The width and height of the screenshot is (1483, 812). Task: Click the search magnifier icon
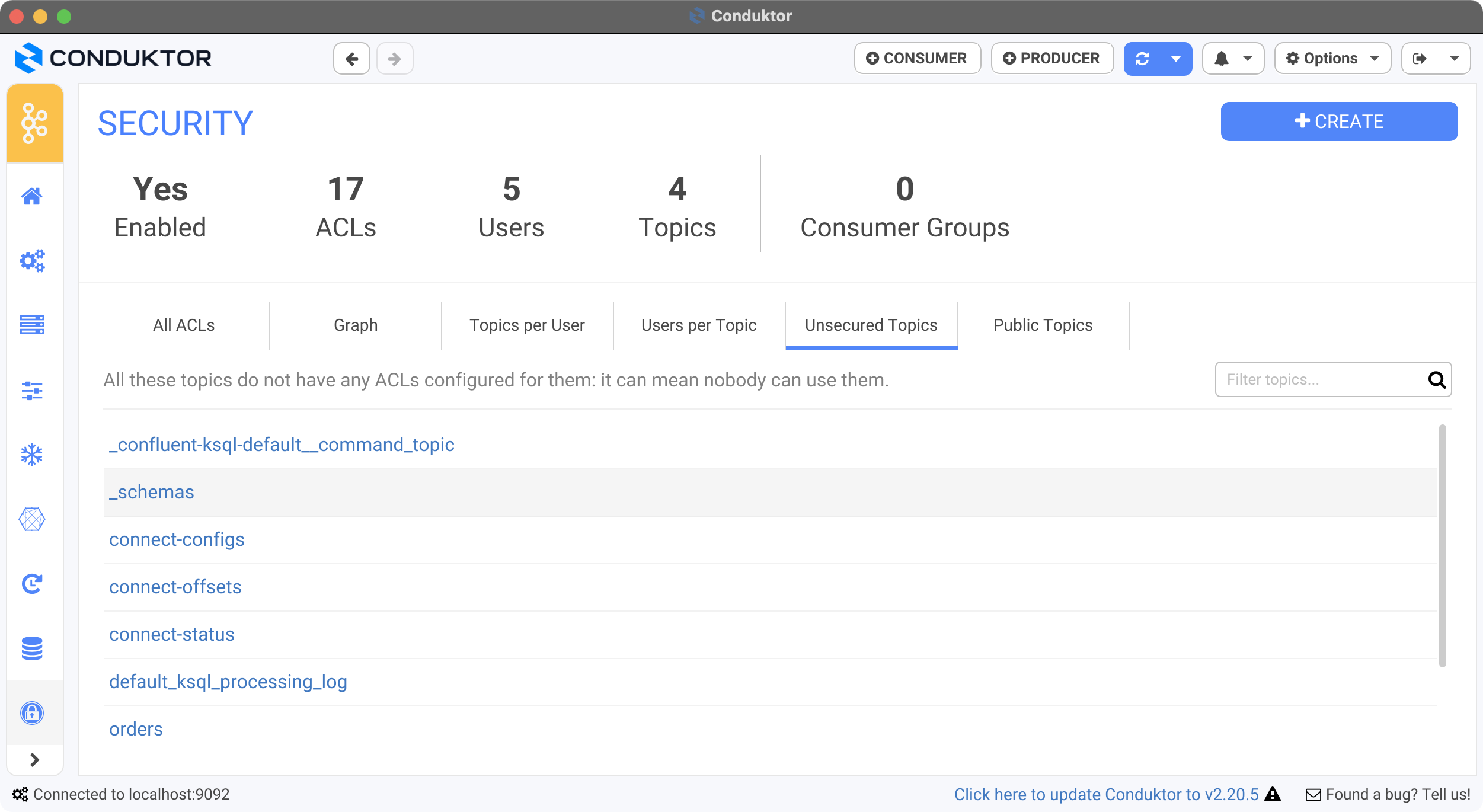click(x=1437, y=380)
